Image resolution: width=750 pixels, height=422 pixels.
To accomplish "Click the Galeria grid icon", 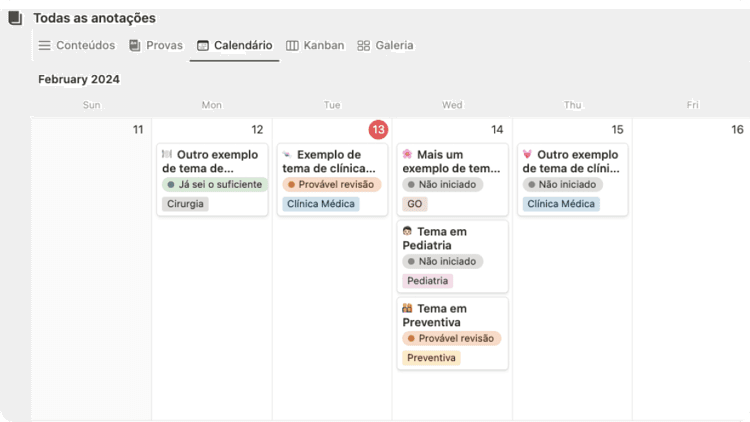I will pos(363,45).
